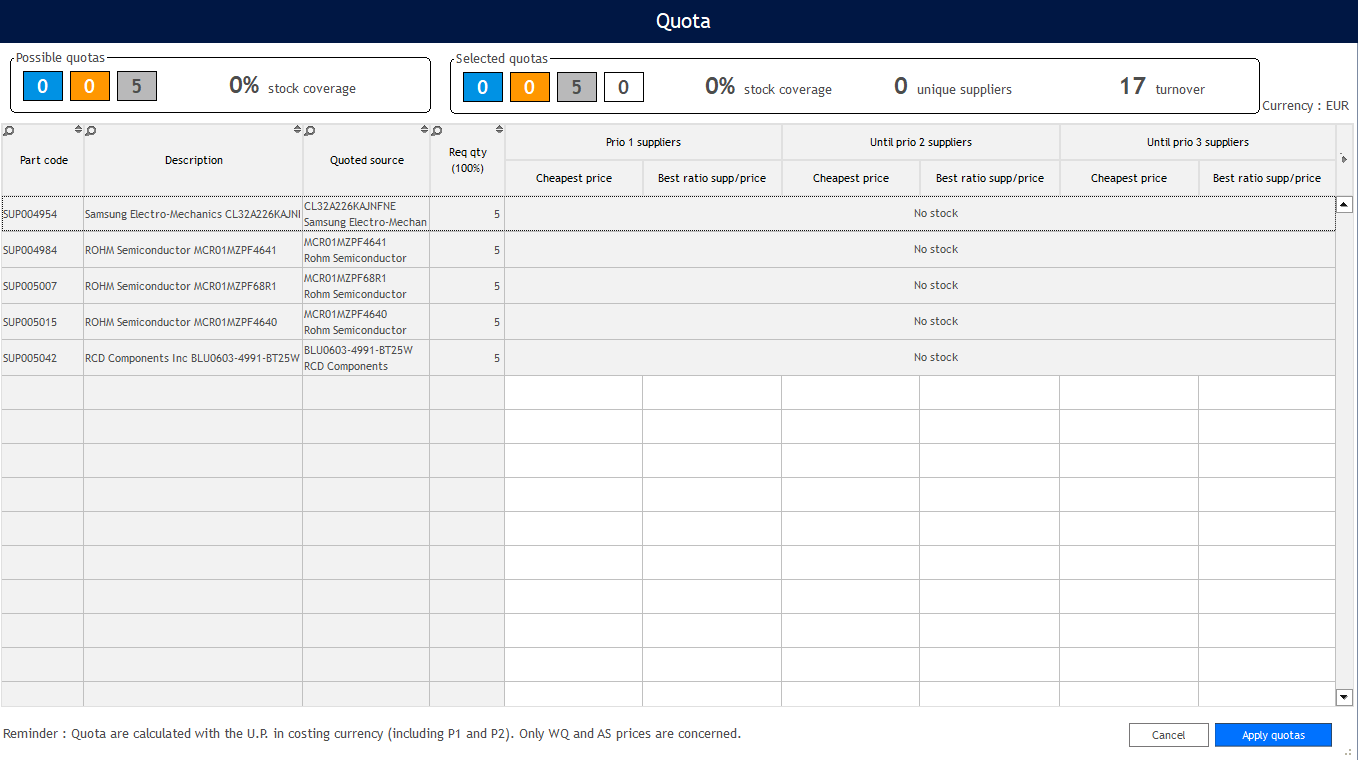The image size is (1358, 760).
Task: Click the orange swatch in Selected quotas
Action: (x=529, y=88)
